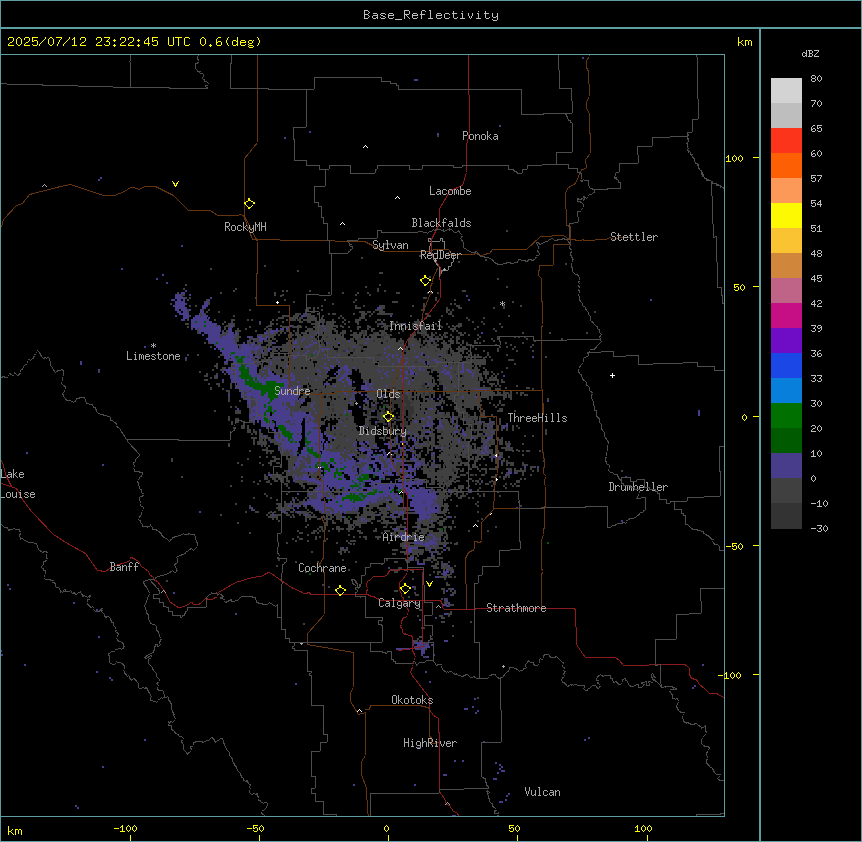Image resolution: width=862 pixels, height=842 pixels.
Task: Click the Lake Louise label
Action: click(x=18, y=484)
